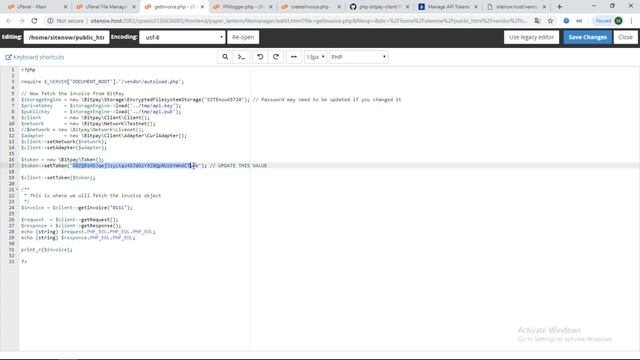
Task: Go forward in browser history
Action: [21, 21]
